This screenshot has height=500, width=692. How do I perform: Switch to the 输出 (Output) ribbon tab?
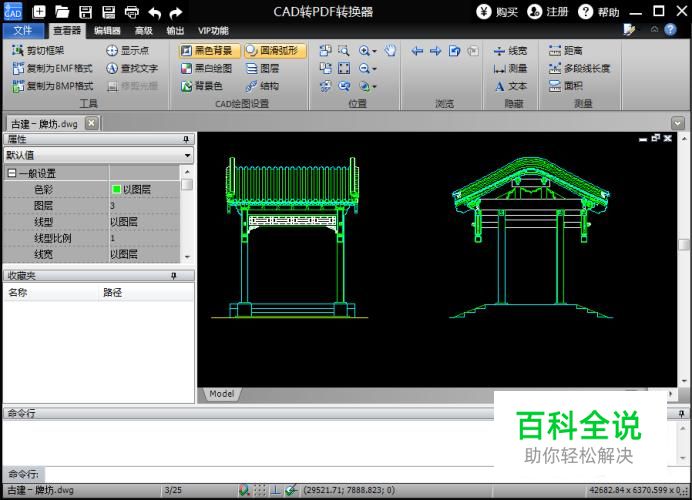[x=175, y=31]
